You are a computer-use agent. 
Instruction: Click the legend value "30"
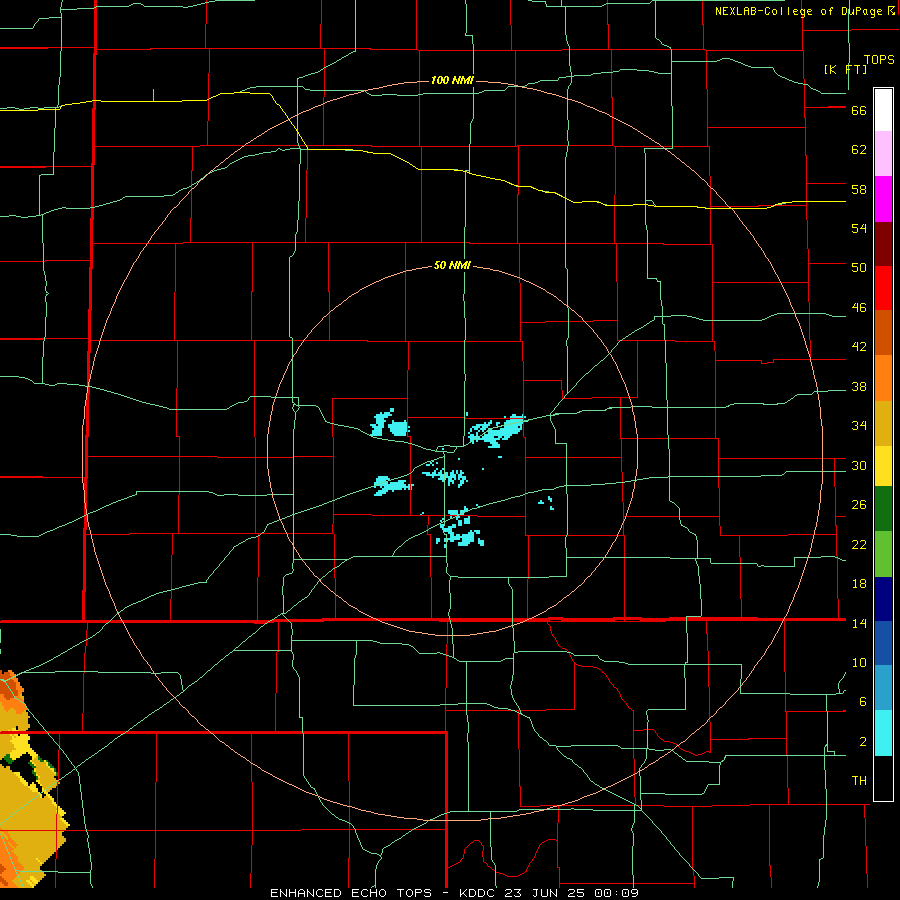coord(859,465)
